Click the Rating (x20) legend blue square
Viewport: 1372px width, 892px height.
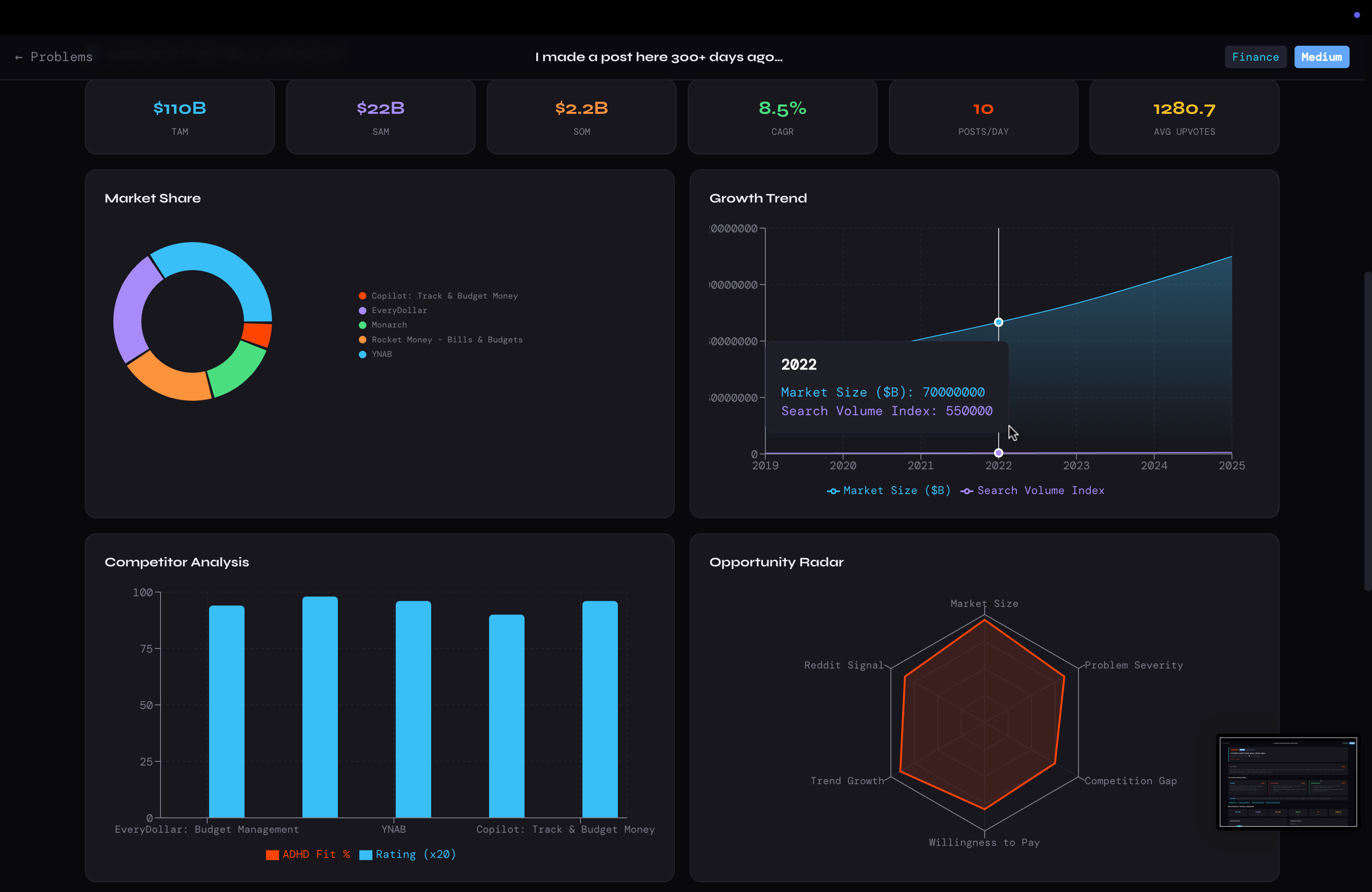(x=365, y=855)
